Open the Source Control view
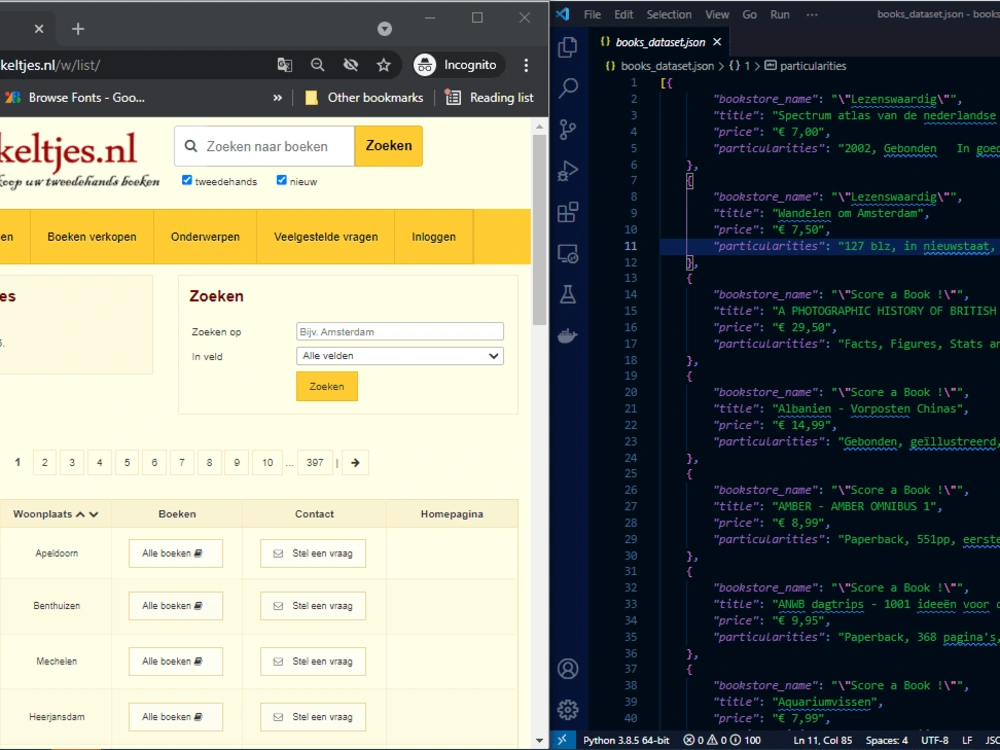 click(568, 129)
